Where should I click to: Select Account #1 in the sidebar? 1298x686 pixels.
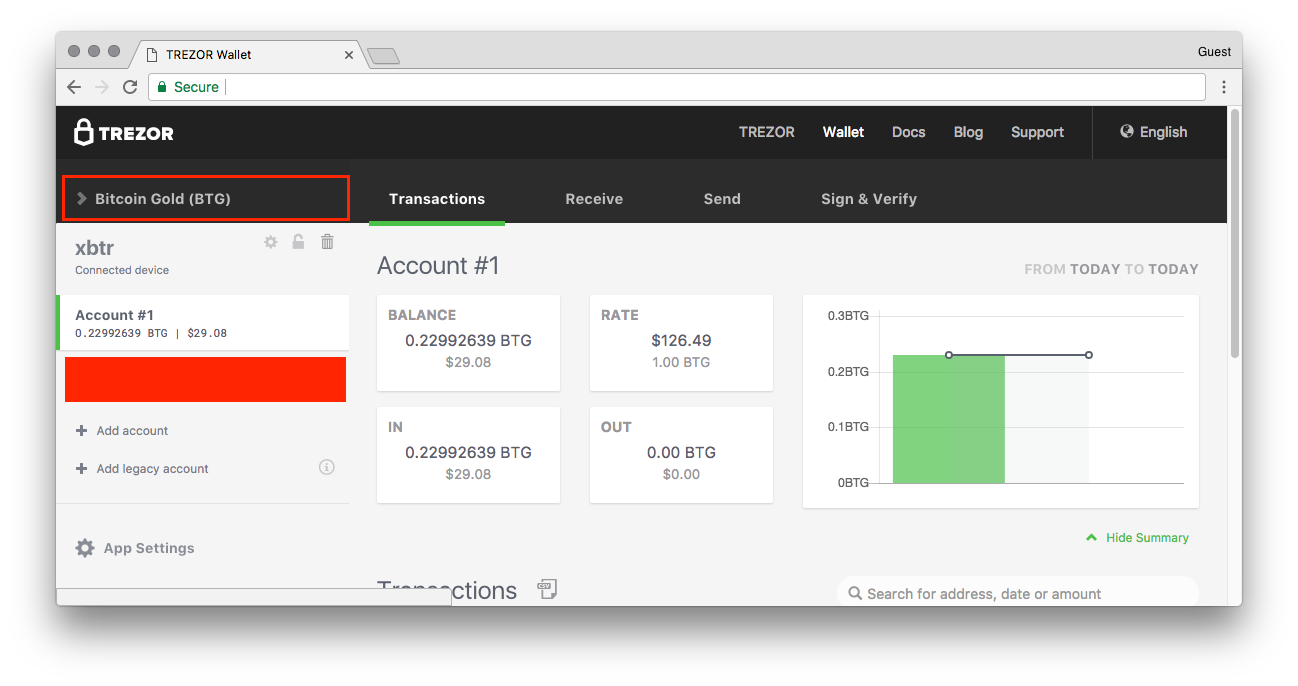203,323
